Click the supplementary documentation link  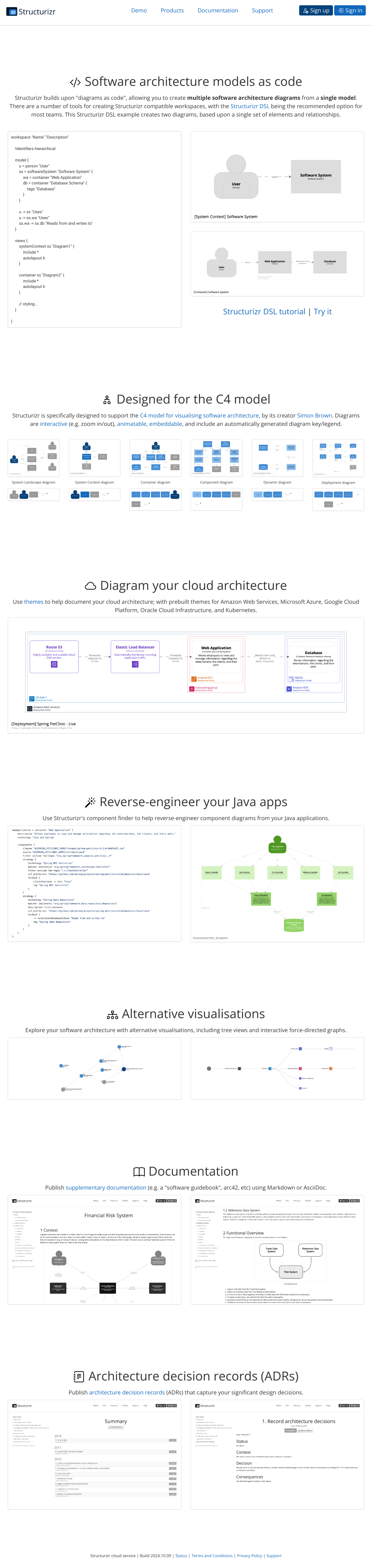[106, 1187]
